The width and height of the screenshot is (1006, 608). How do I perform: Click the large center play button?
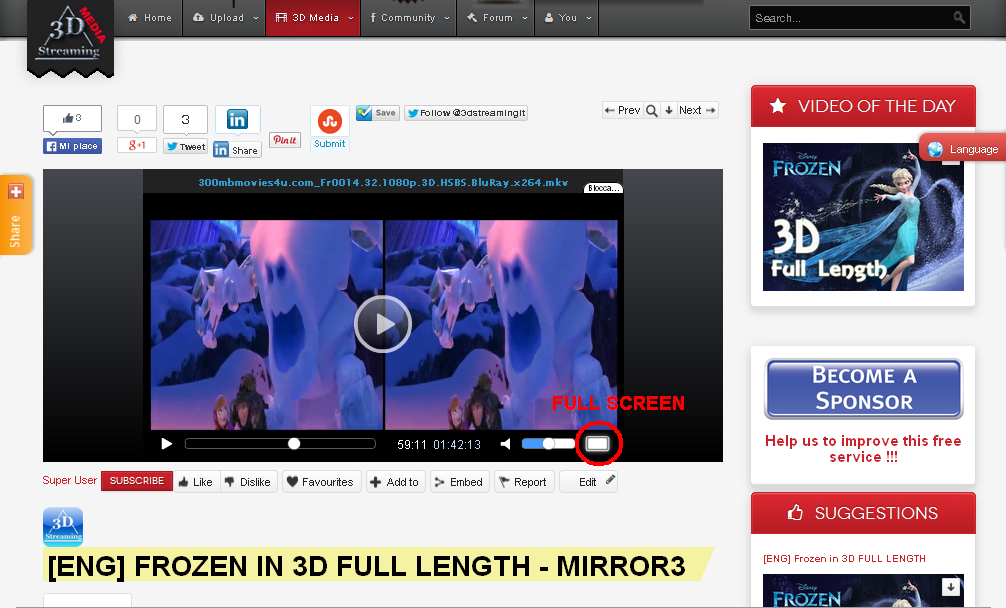coord(383,324)
